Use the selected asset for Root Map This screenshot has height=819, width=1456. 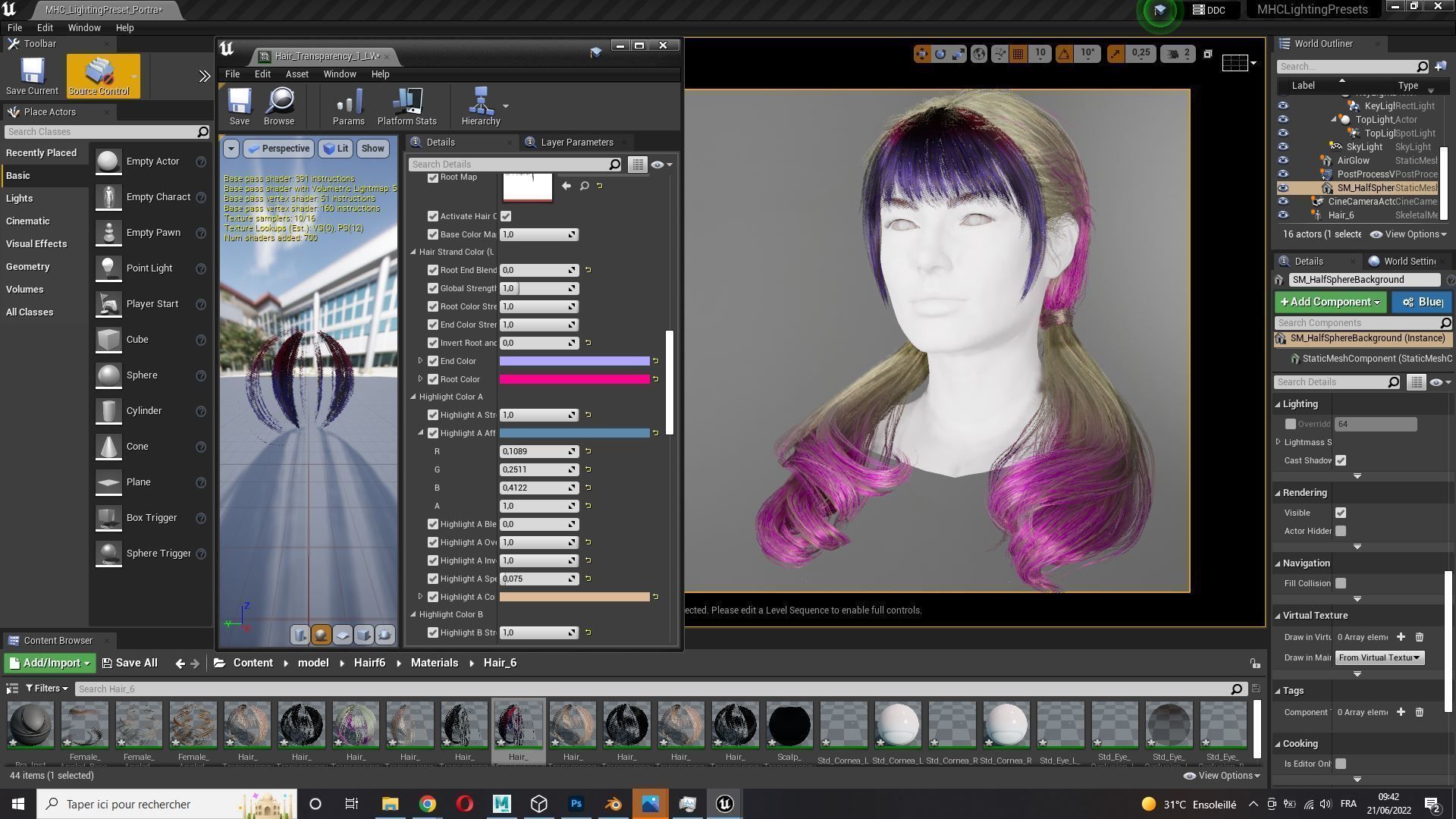tap(566, 186)
